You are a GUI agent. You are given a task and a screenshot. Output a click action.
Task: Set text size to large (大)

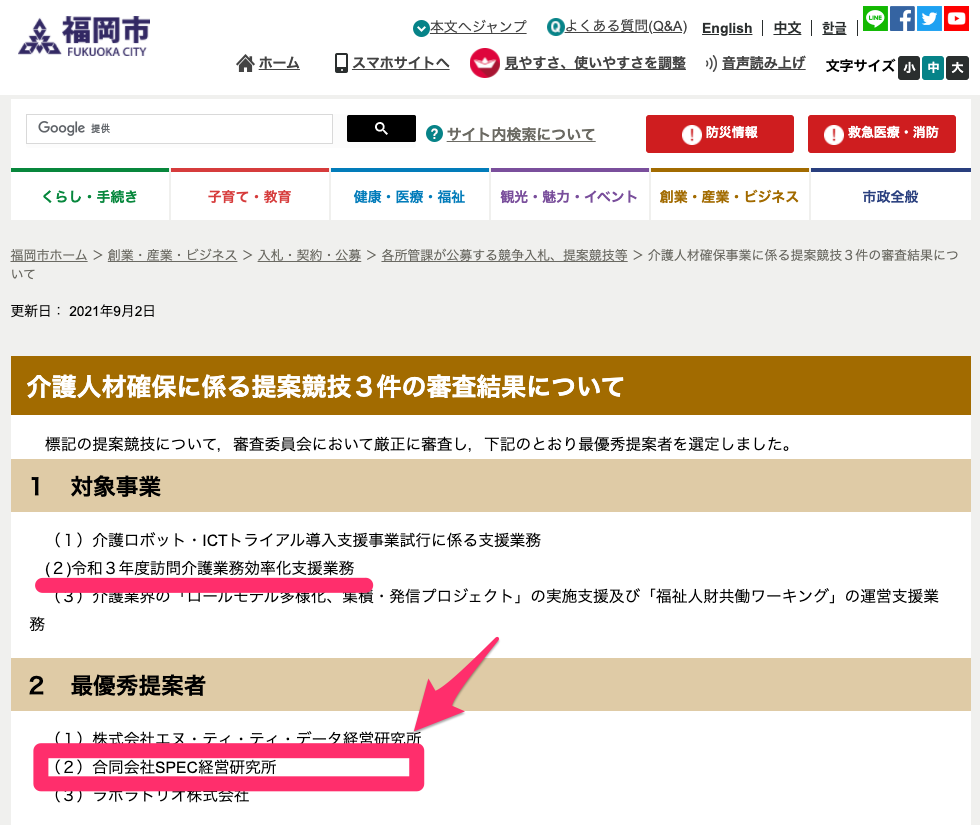pos(958,67)
